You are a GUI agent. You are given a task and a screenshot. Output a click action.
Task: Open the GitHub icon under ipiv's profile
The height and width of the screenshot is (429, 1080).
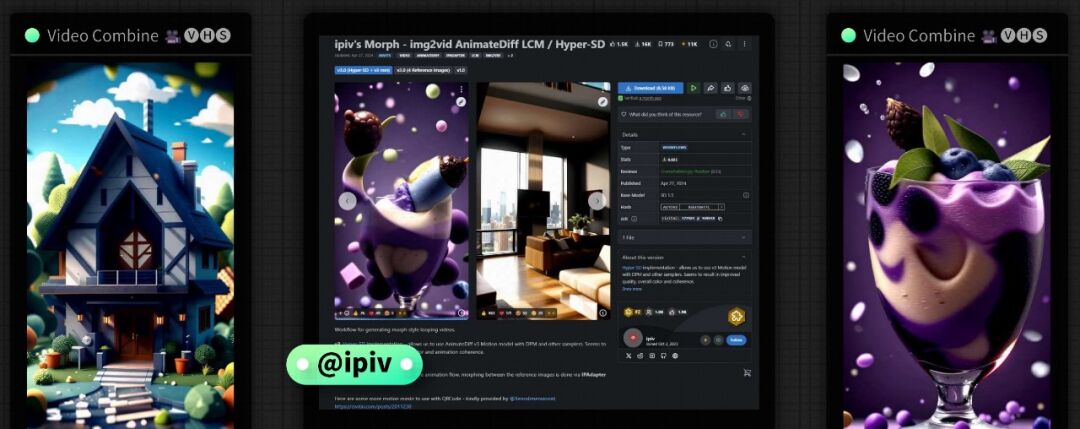(663, 356)
